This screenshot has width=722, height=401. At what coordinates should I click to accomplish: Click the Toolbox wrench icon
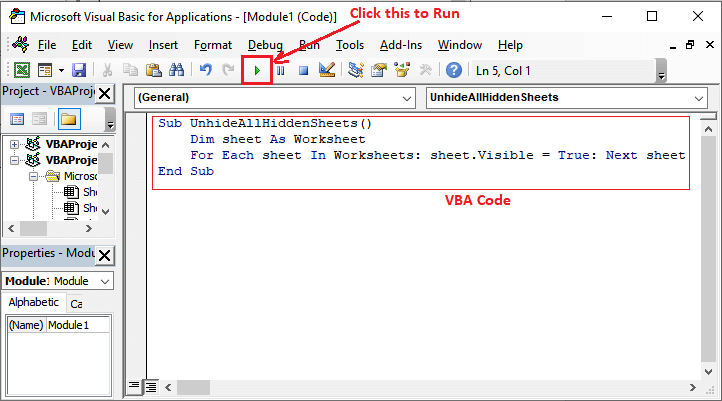click(425, 70)
